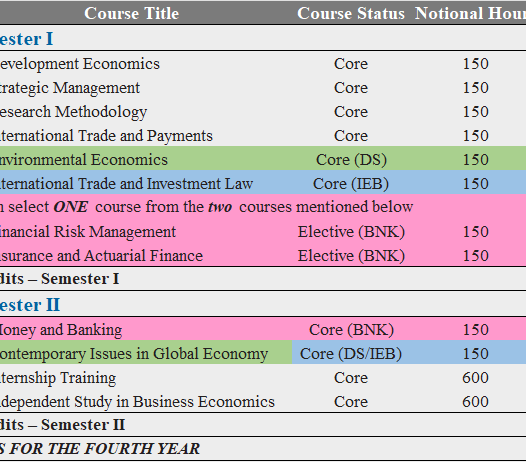Image resolution: width=526 pixels, height=462 pixels.
Task: Click the Course Title column header
Action: point(132,13)
